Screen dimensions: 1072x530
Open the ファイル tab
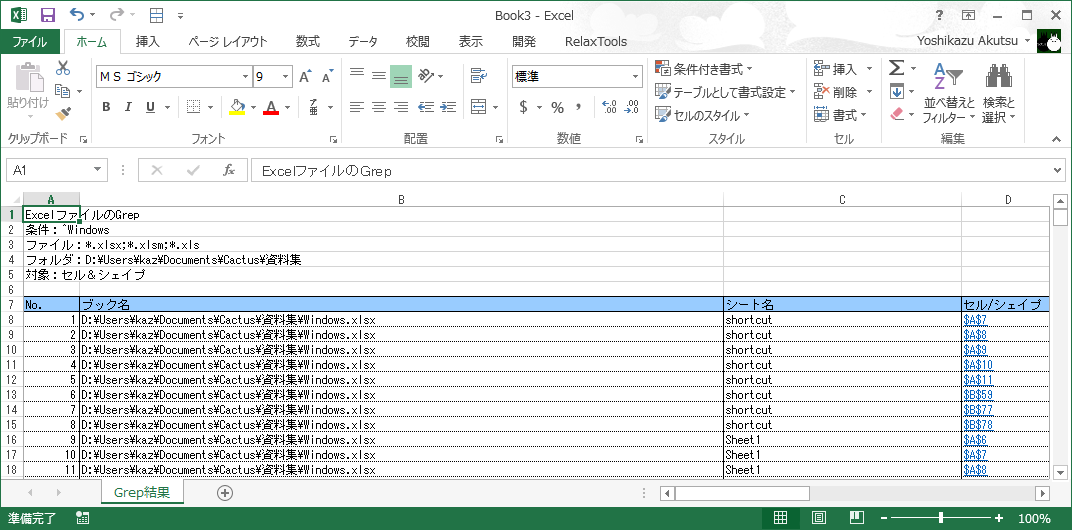(29, 41)
